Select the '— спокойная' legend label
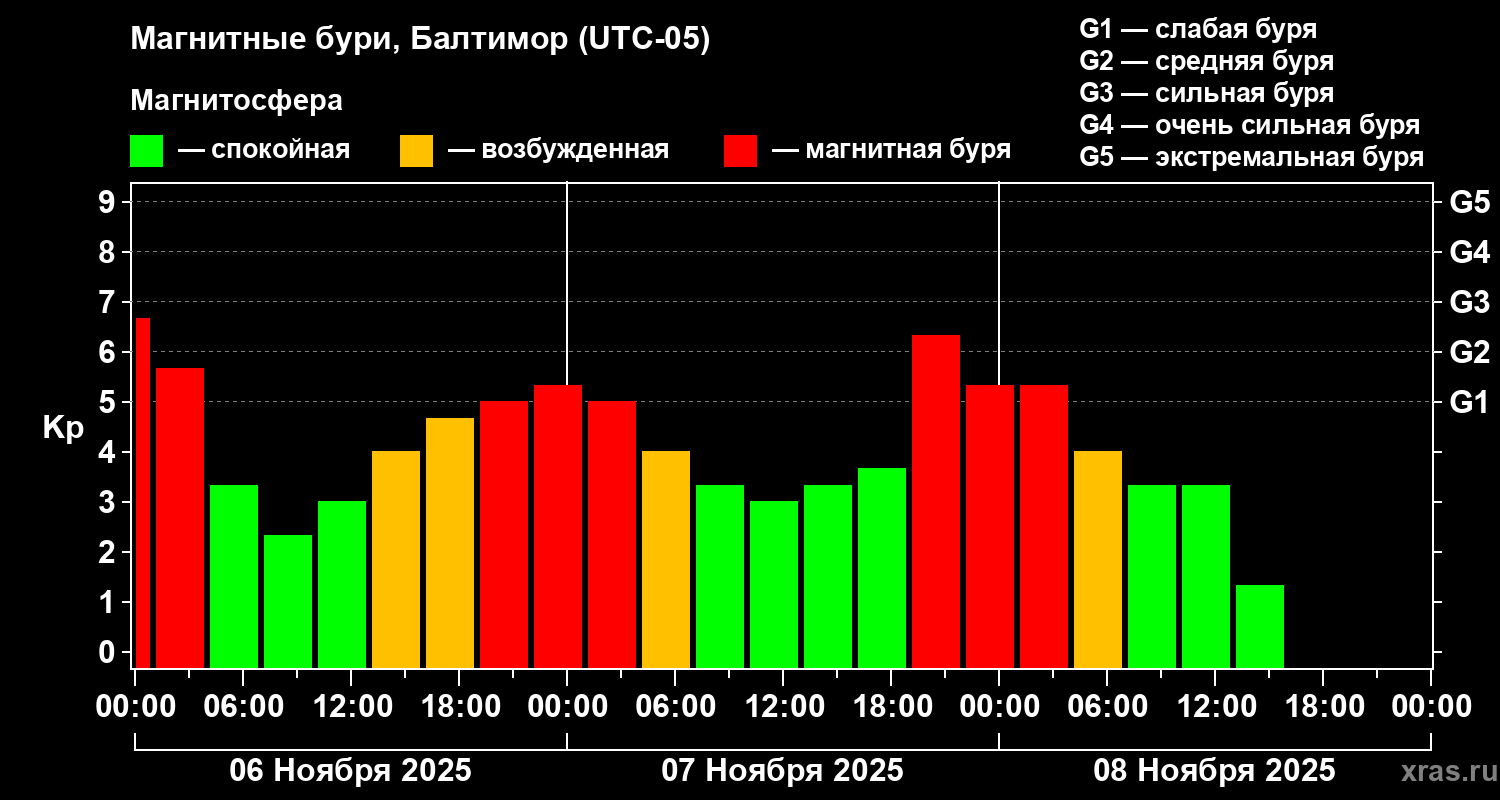Viewport: 1500px width, 800px height. pyautogui.click(x=264, y=150)
